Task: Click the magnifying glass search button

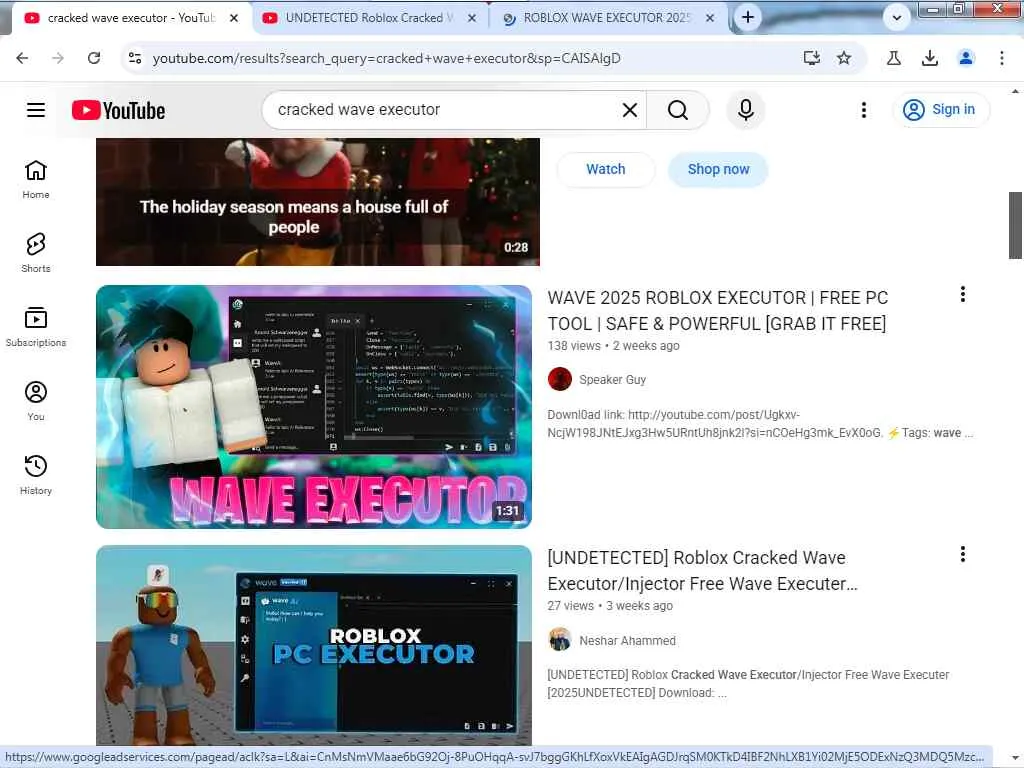Action: point(678,110)
